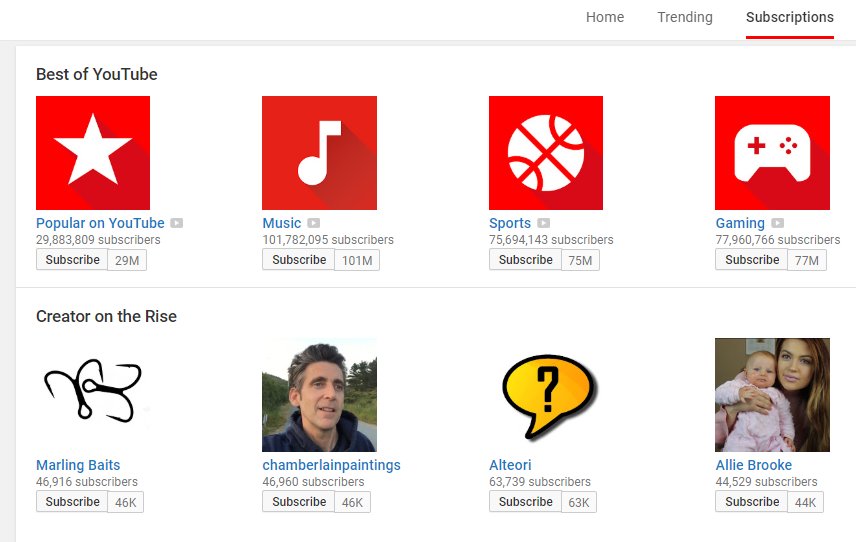Click the playlist badge next to Gaming
Screen dimensions: 856x542
point(778,223)
